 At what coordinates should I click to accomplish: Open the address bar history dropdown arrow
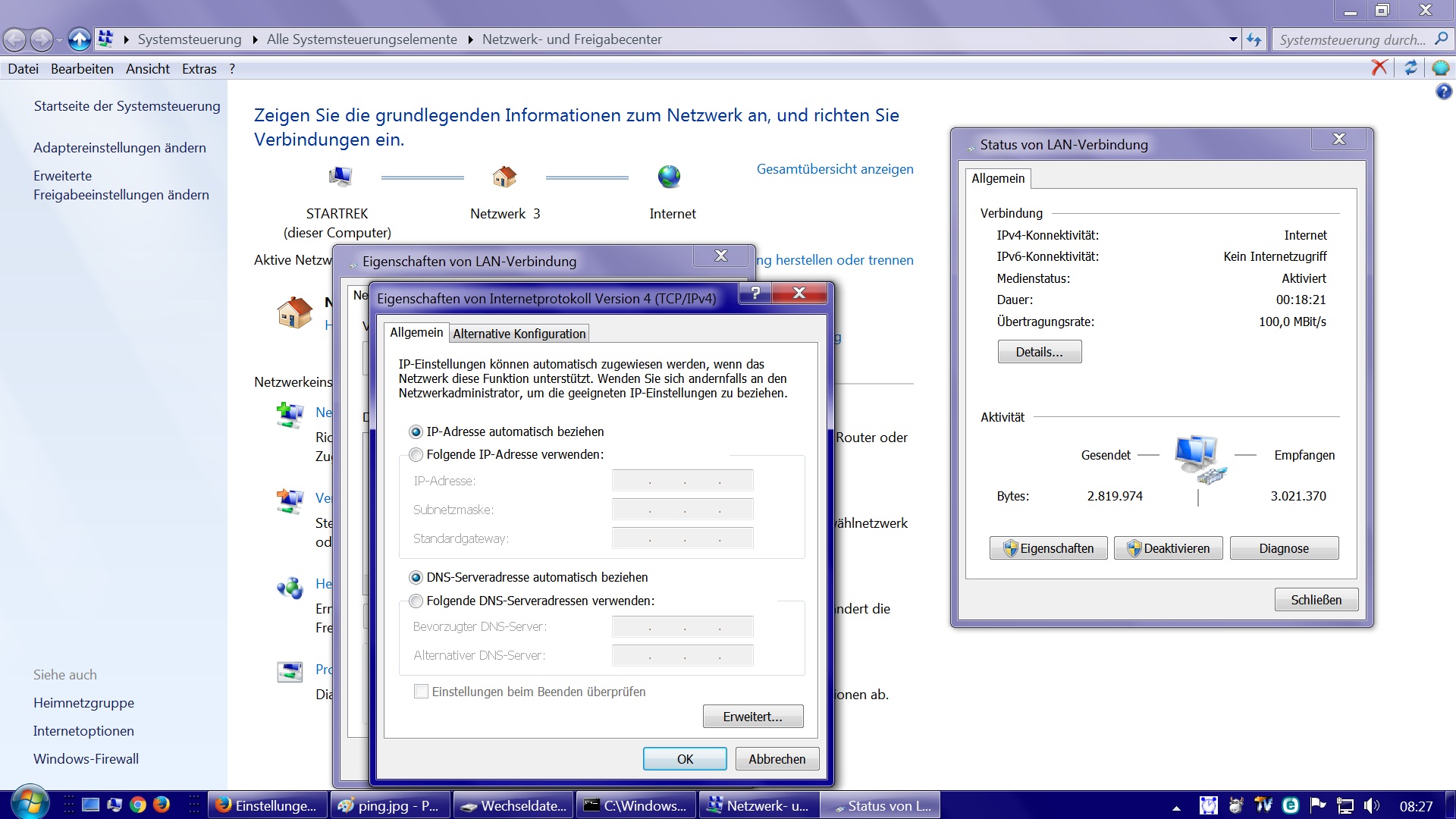tap(1233, 39)
